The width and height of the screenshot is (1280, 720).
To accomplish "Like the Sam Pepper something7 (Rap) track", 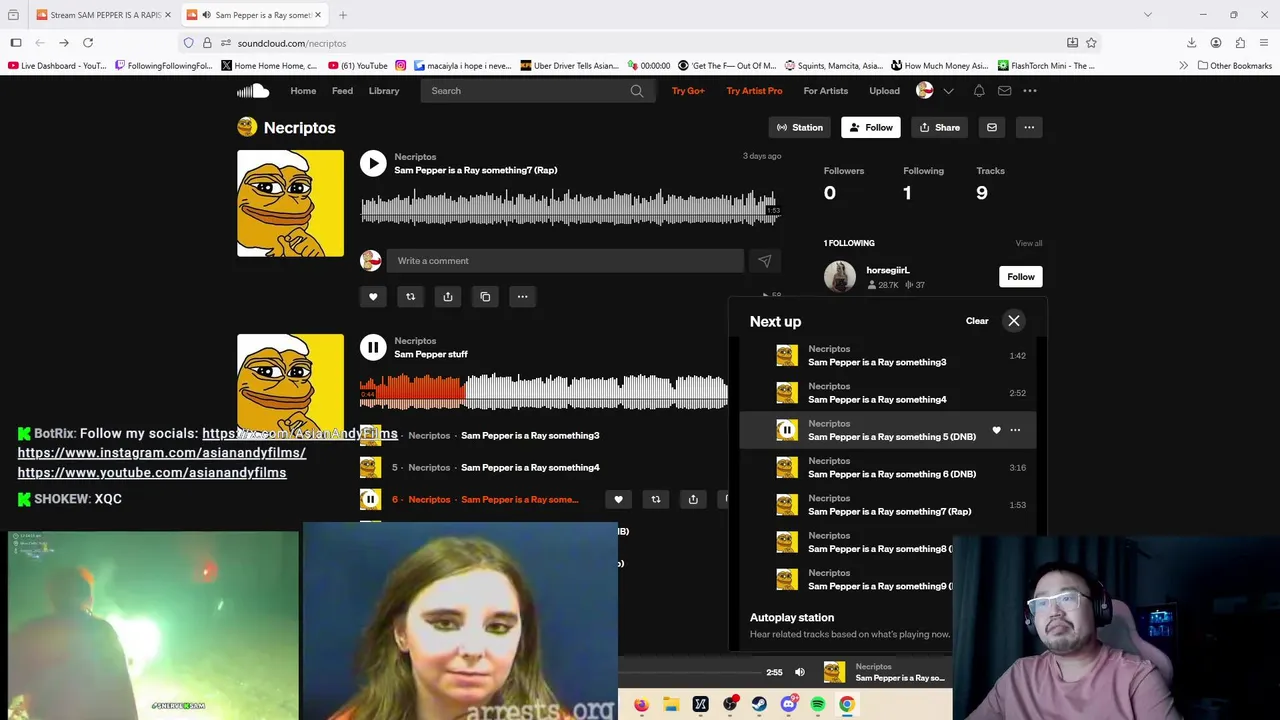I will point(373,296).
